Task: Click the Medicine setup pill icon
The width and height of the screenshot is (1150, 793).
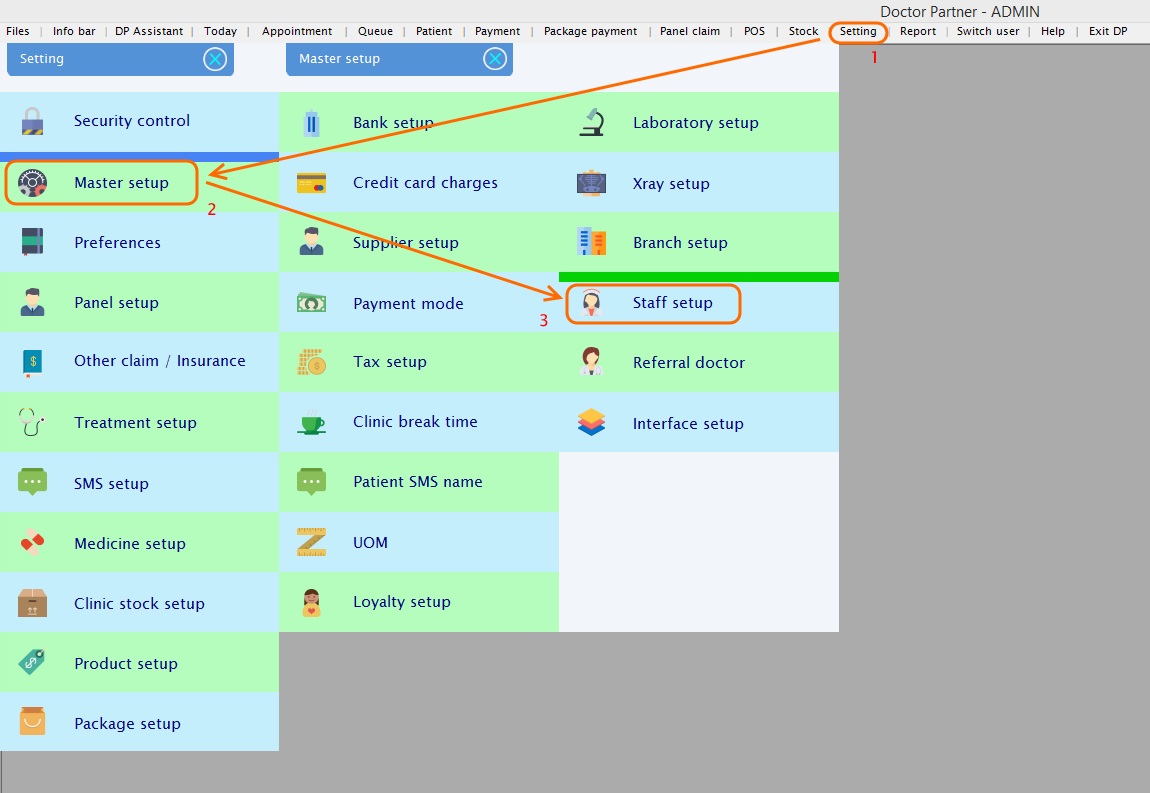Action: tap(32, 544)
